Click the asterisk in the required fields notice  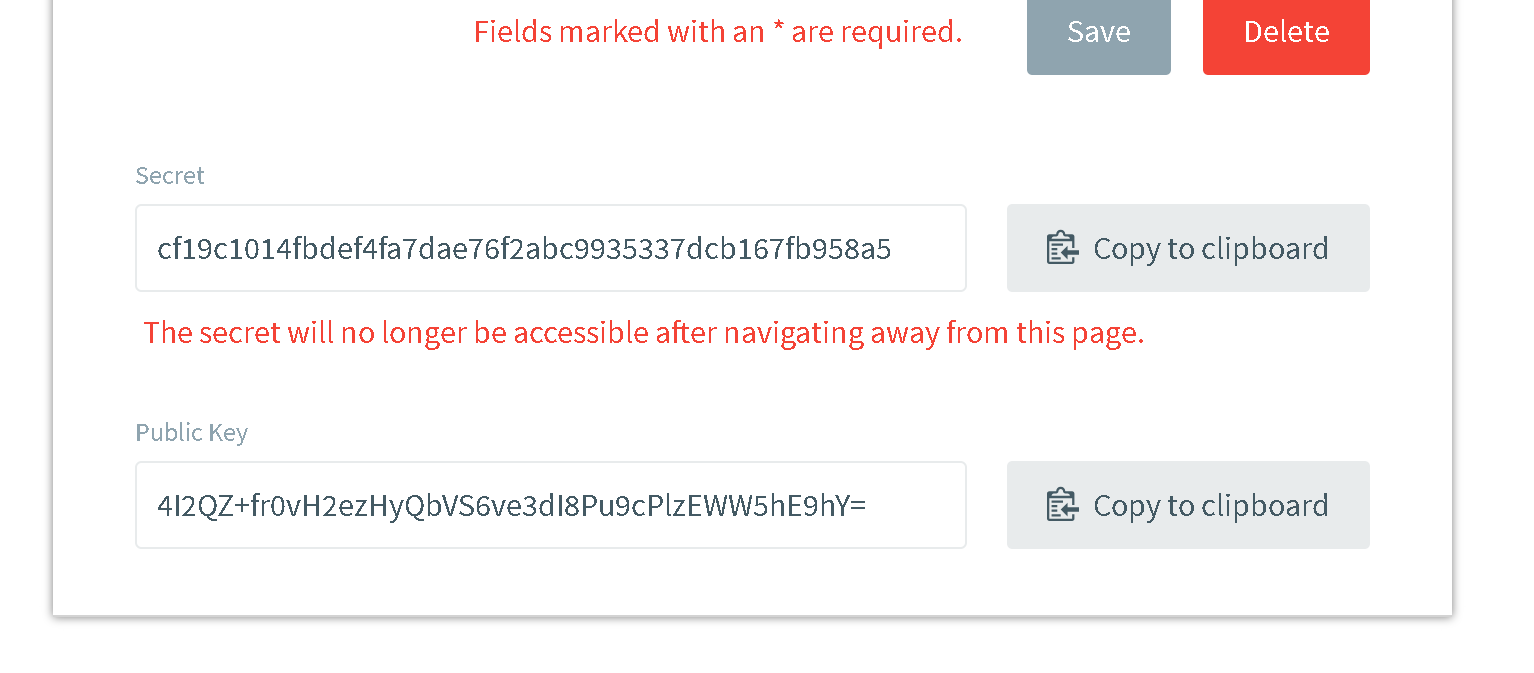pyautogui.click(x=778, y=30)
